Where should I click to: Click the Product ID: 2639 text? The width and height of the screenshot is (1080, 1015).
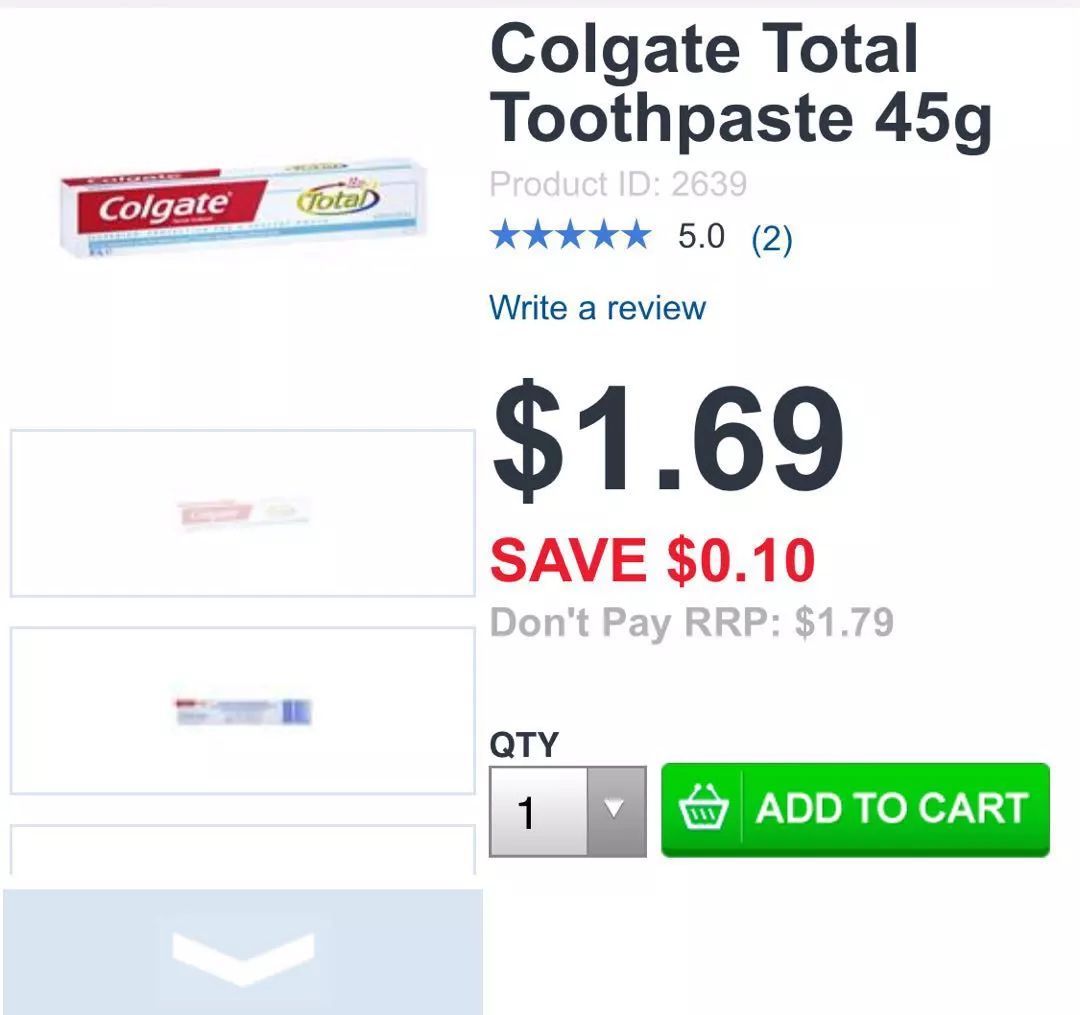coord(618,184)
